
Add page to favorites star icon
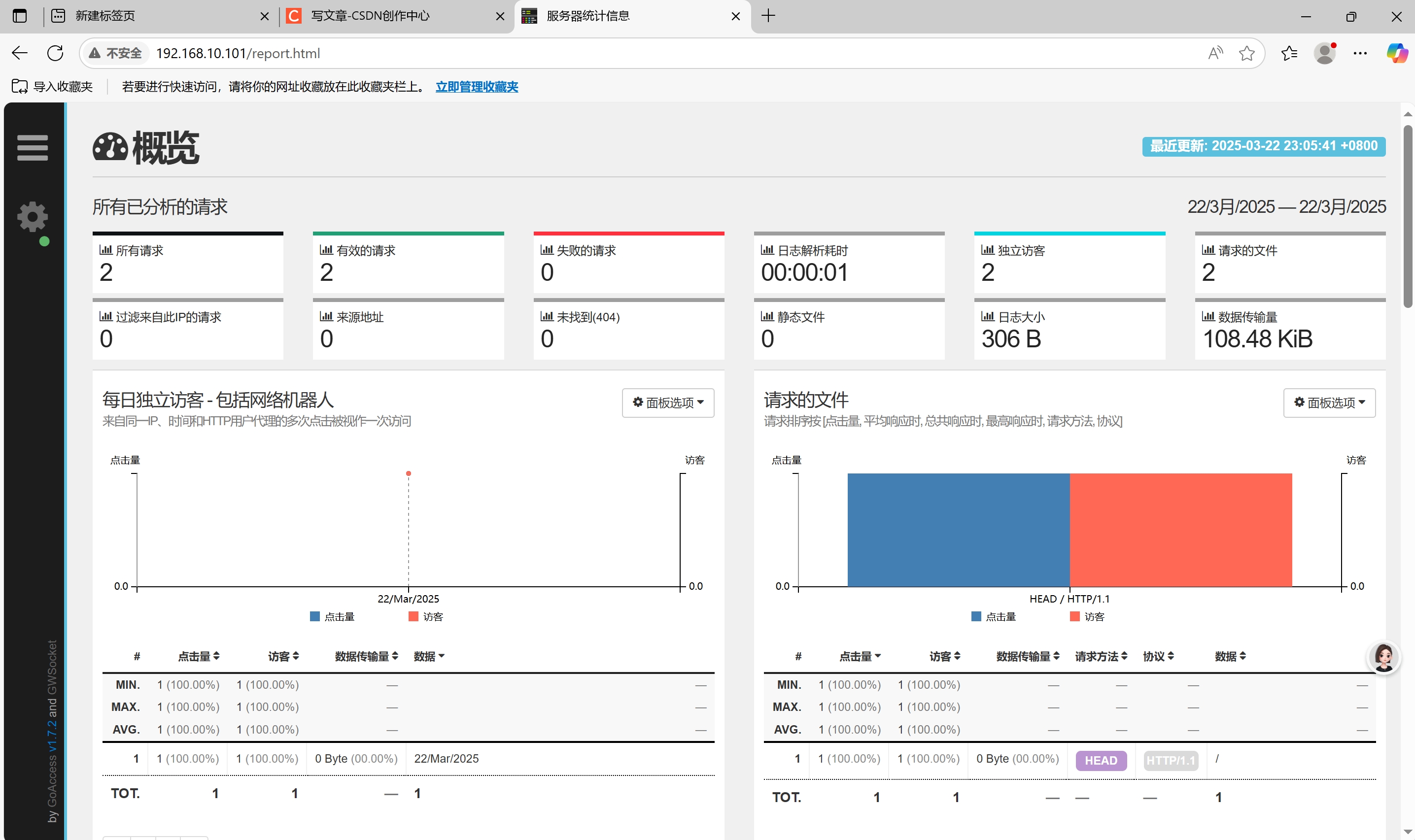tap(1246, 53)
